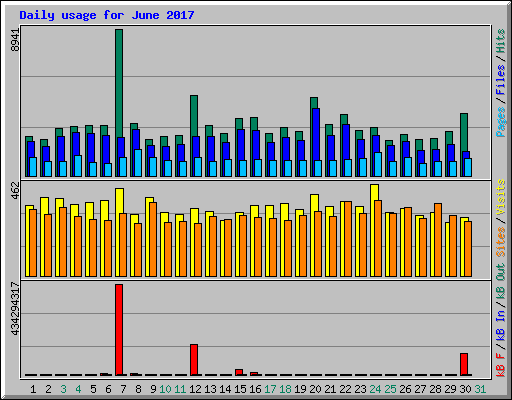Click green weekend day label 10
512x400 pixels.
click(165, 389)
